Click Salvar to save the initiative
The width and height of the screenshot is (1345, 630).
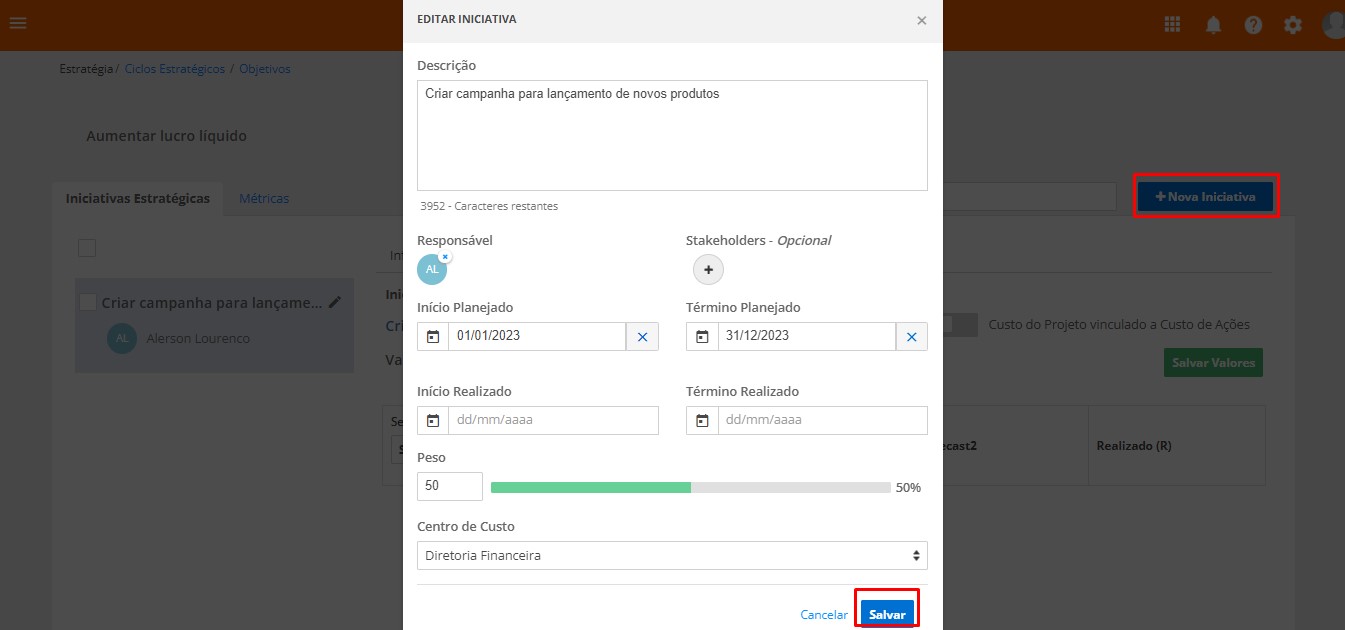887,614
